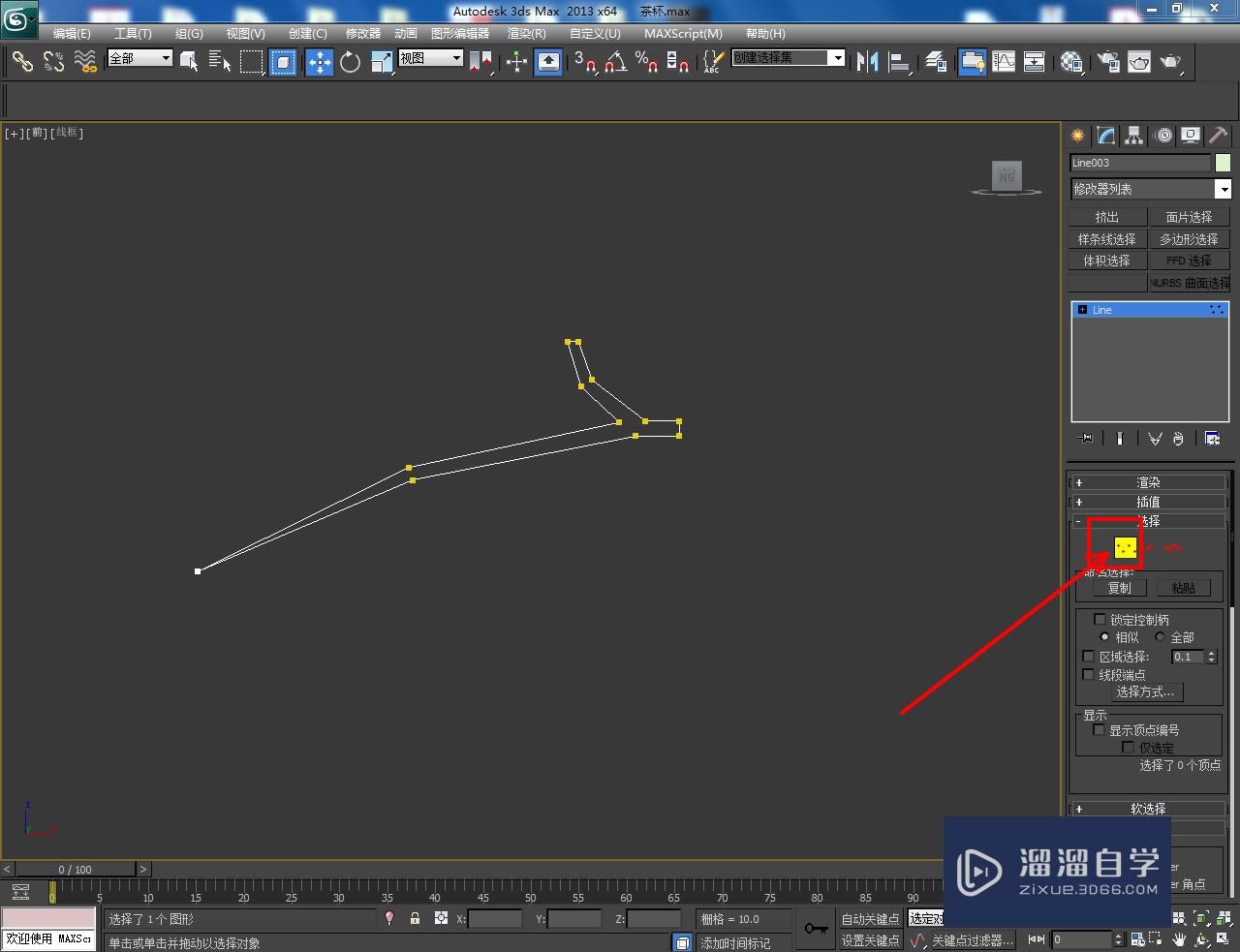
Task: Toggle the 3D Snaps icon
Action: pos(584,62)
